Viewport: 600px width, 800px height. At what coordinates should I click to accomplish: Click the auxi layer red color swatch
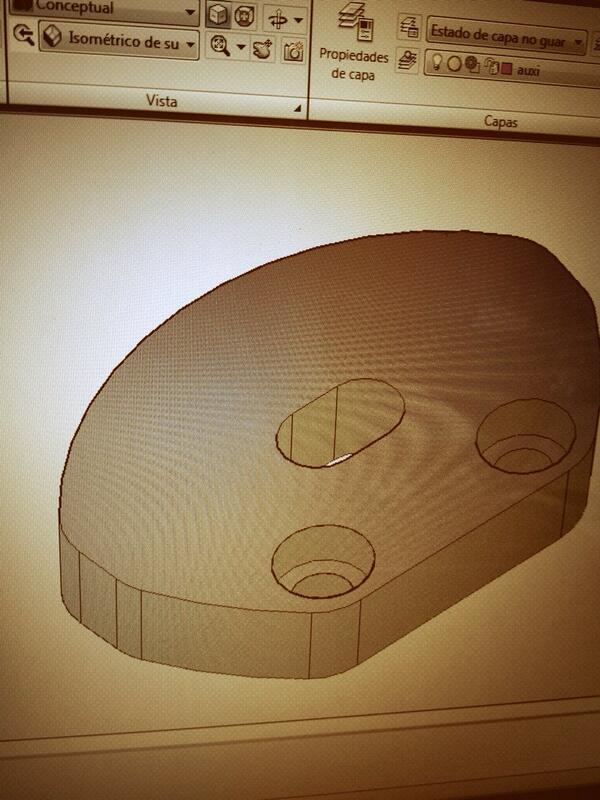point(506,69)
